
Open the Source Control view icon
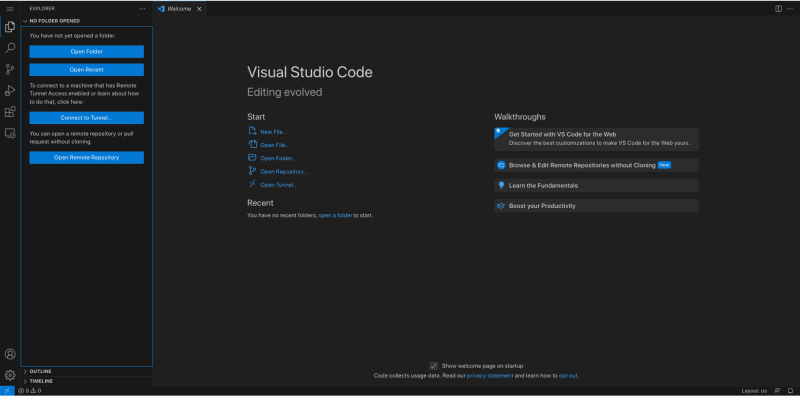point(10,69)
